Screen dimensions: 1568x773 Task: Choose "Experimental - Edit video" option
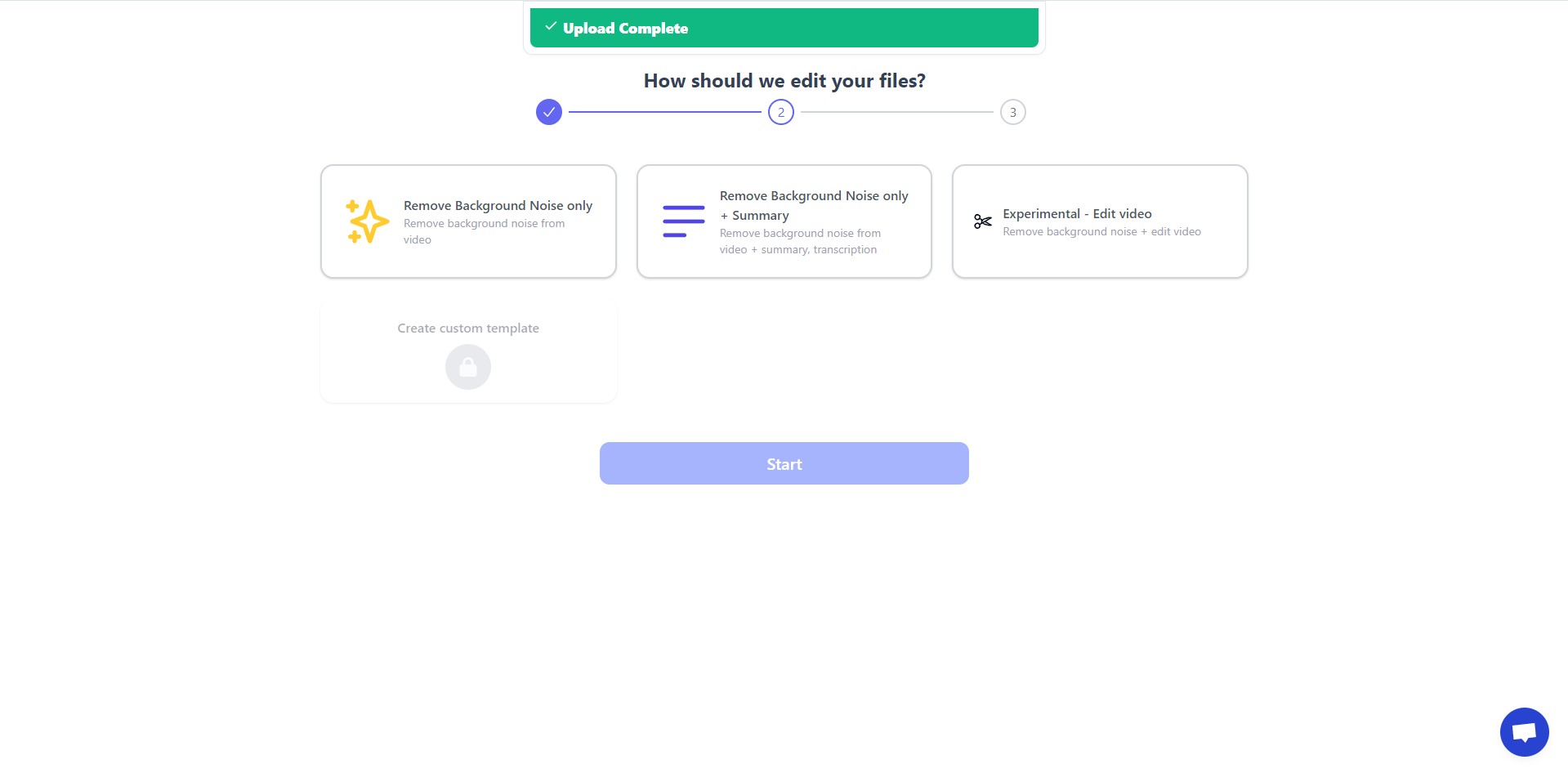click(1100, 221)
